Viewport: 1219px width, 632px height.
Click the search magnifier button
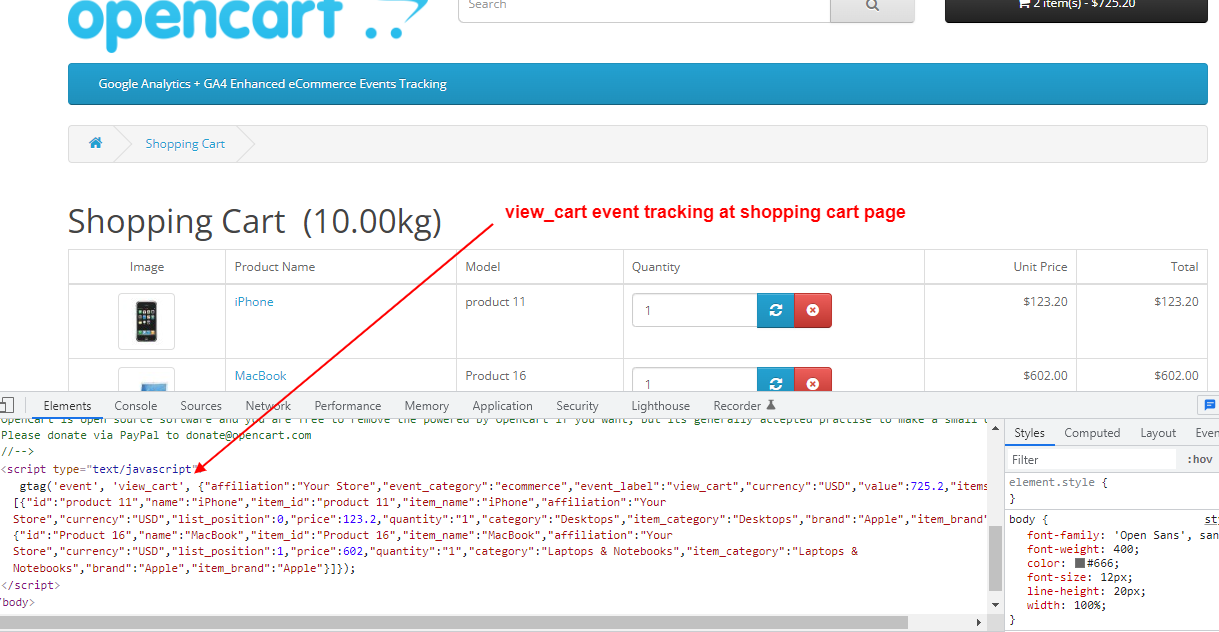click(872, 8)
